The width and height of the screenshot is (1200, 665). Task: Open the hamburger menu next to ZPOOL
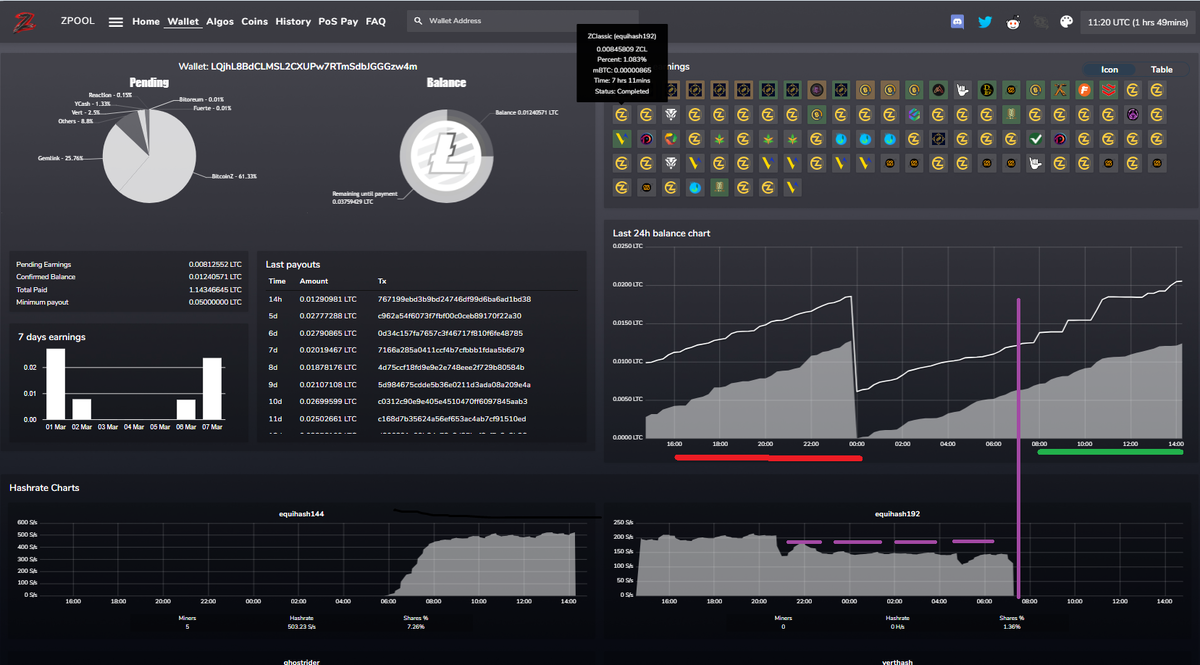coord(116,22)
